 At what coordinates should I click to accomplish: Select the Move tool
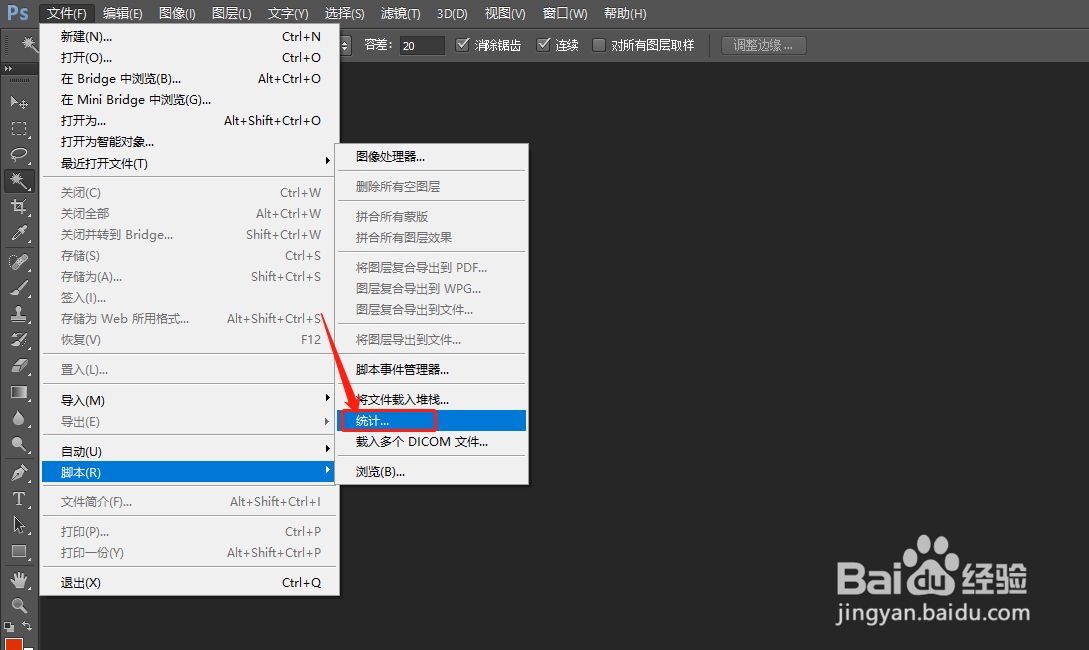click(20, 102)
